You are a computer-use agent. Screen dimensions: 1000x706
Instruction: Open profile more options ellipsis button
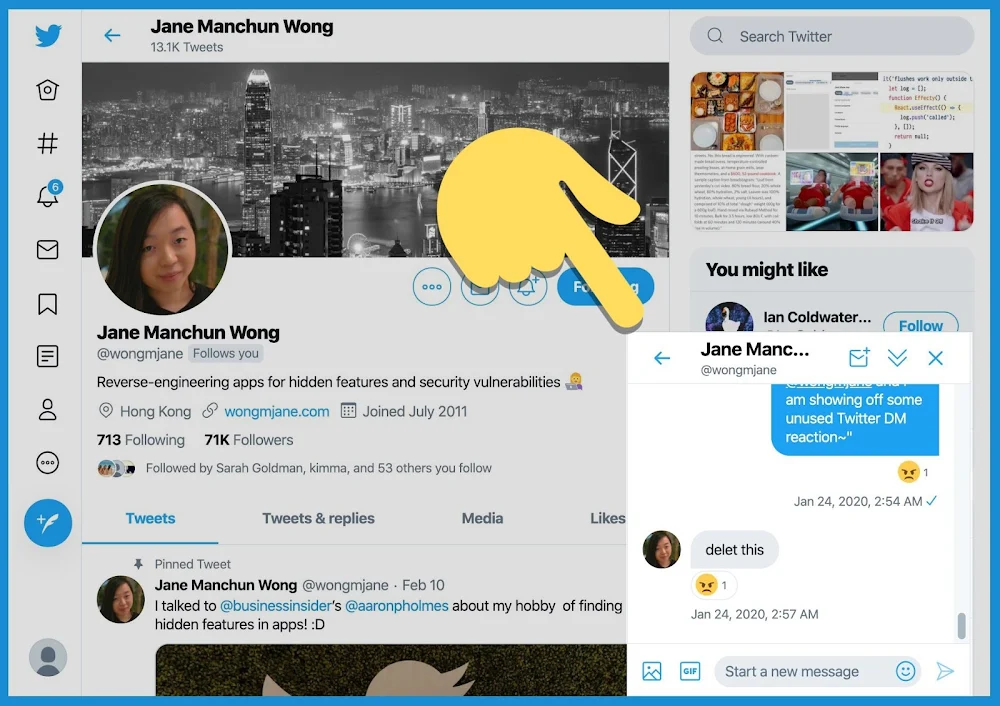(432, 287)
